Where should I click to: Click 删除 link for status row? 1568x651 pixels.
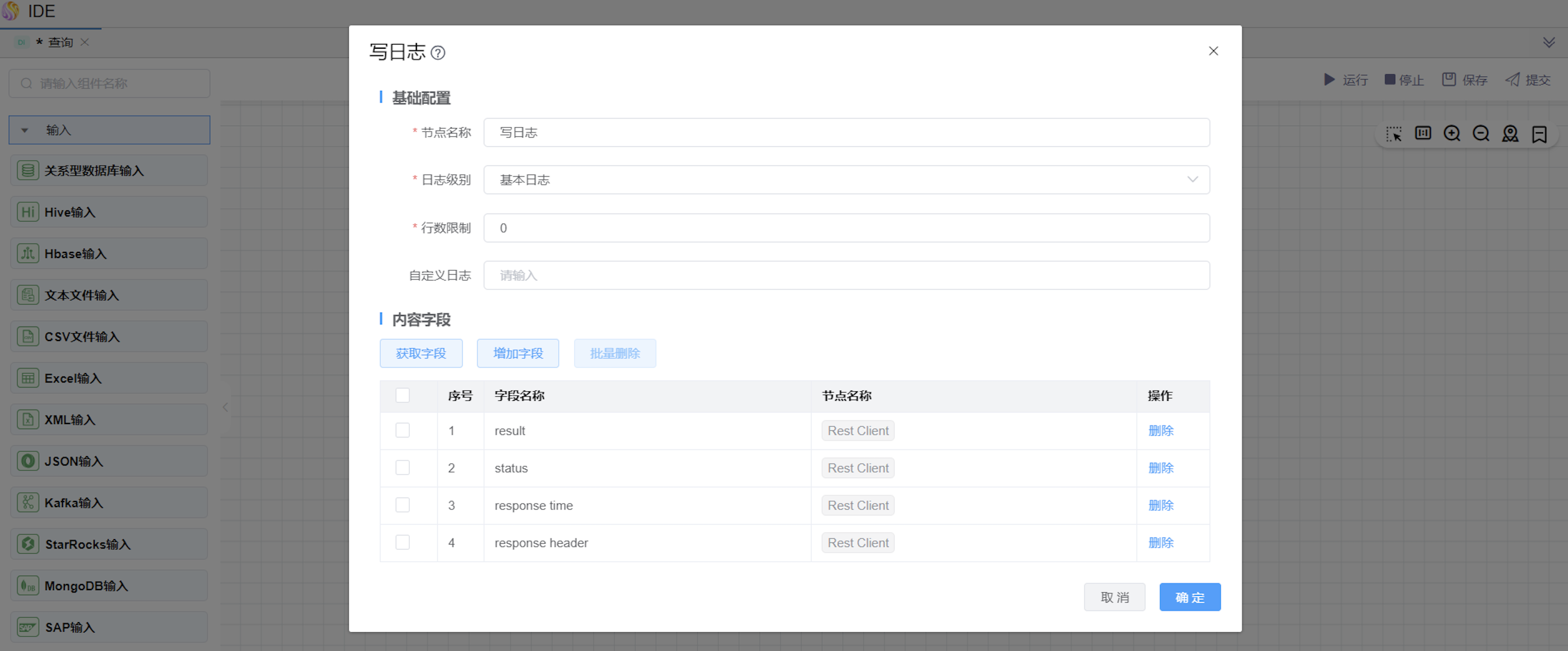1160,468
